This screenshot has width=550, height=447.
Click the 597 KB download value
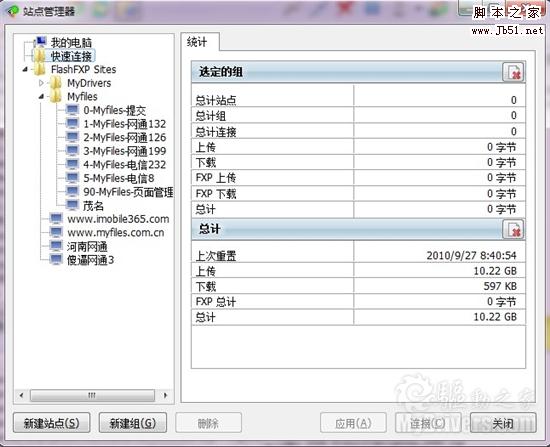500,286
